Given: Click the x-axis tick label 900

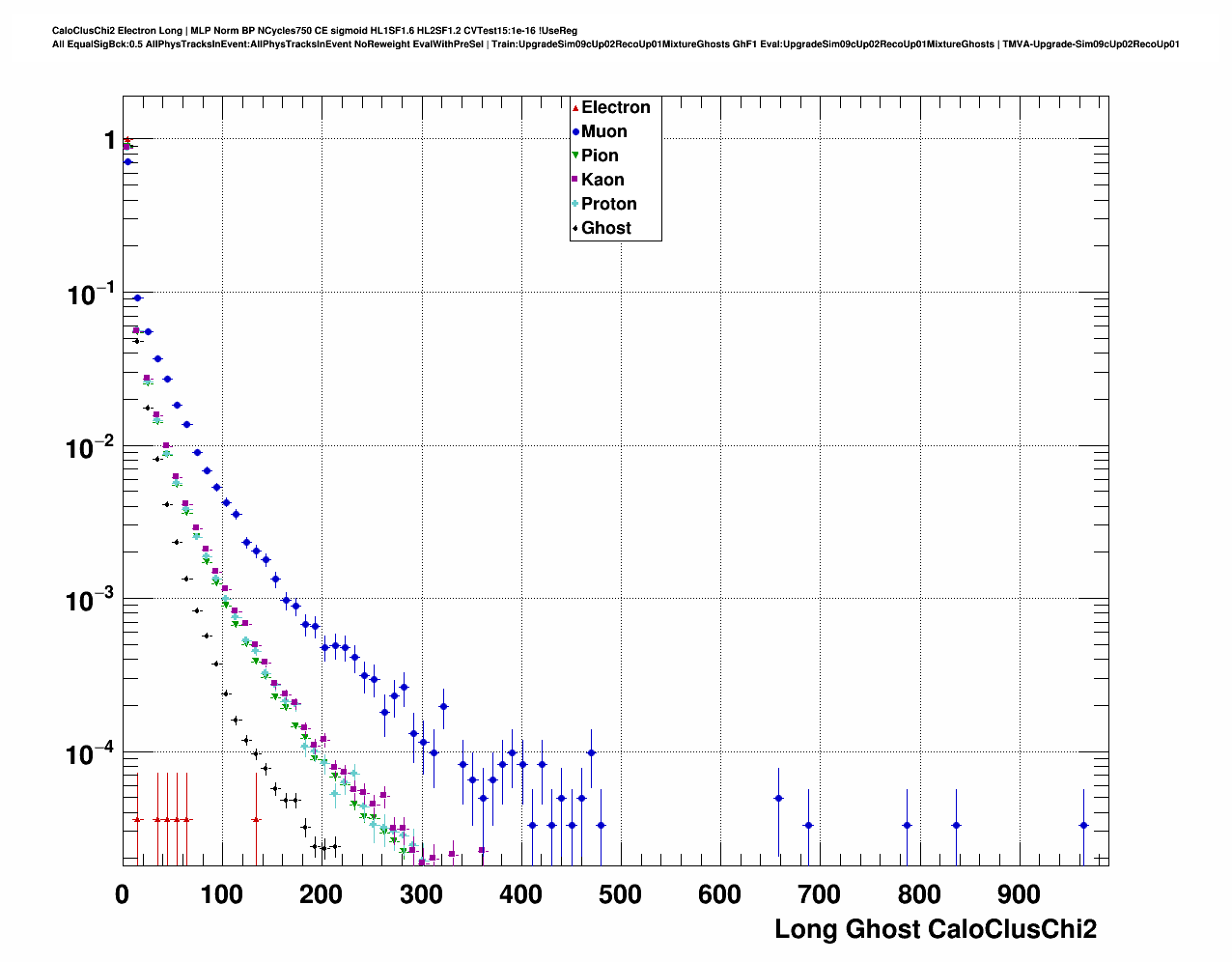Looking at the screenshot, I should (x=1018, y=894).
